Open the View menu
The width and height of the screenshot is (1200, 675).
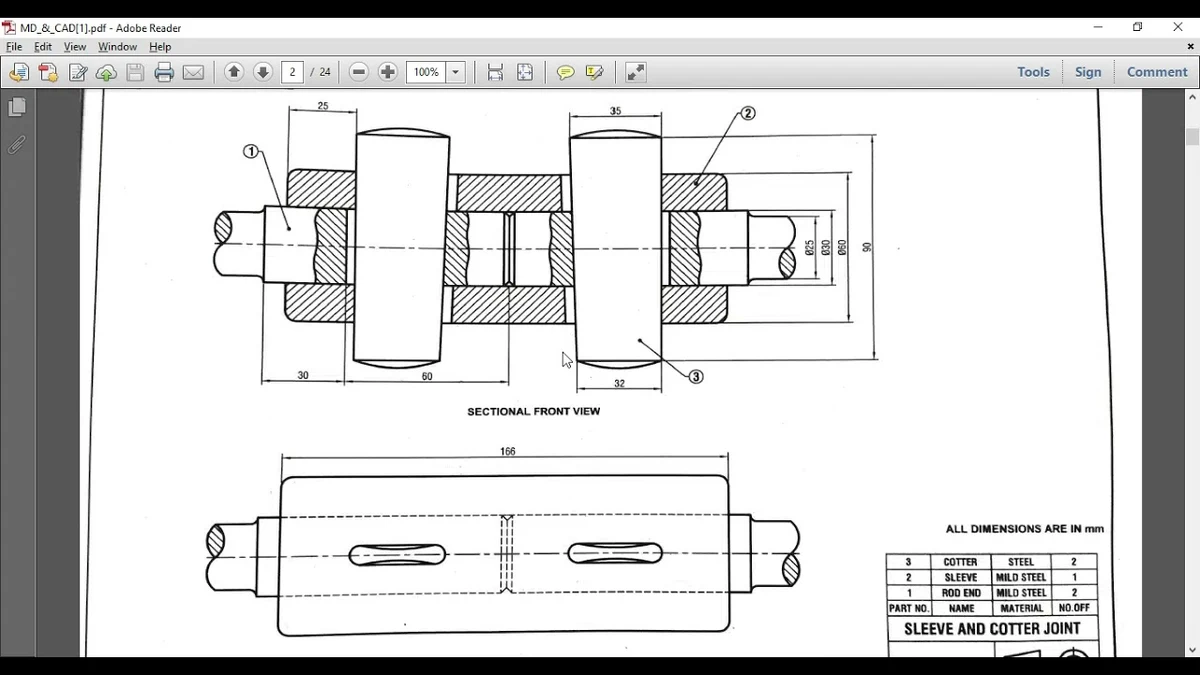pyautogui.click(x=75, y=47)
